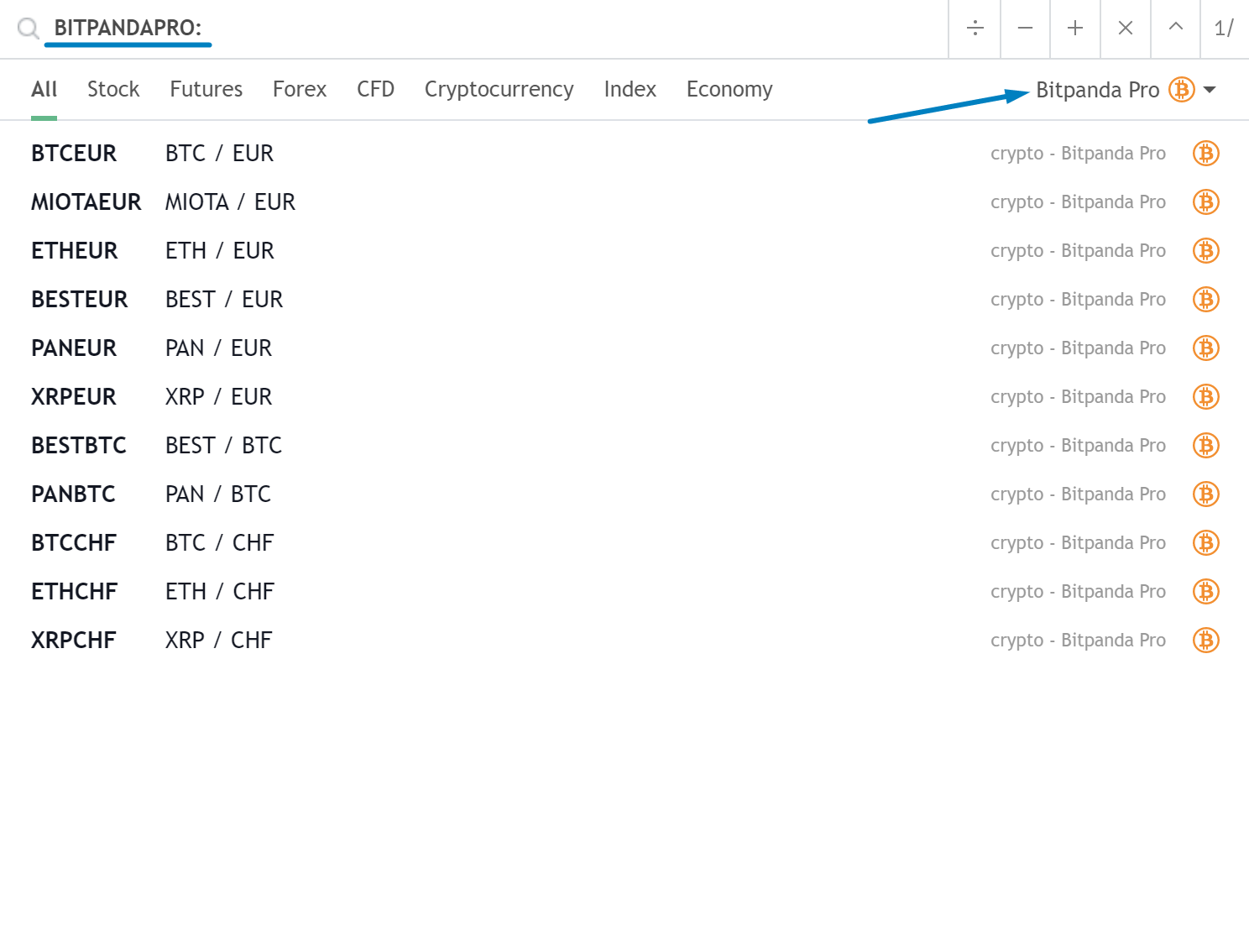The image size is (1249, 952).
Task: Click the Bitcoin icon in BTCCHF row
Action: [1206, 543]
